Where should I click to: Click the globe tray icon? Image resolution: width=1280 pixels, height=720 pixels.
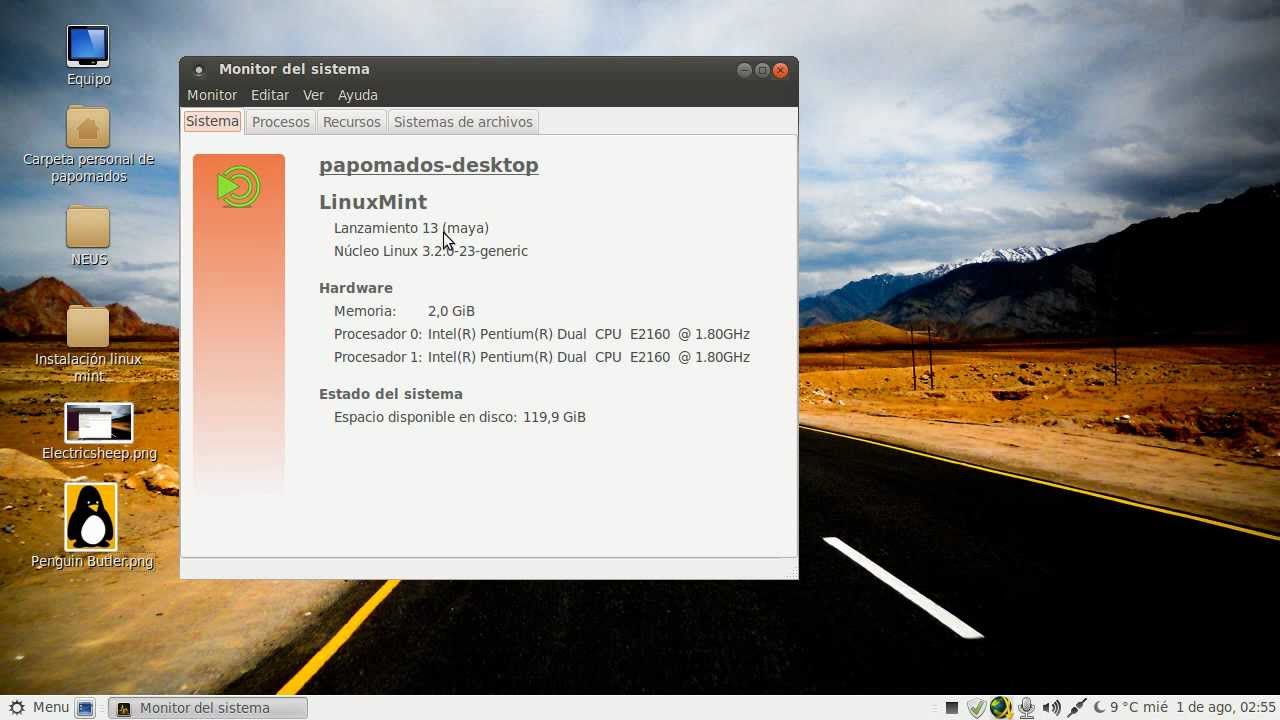tap(1001, 708)
